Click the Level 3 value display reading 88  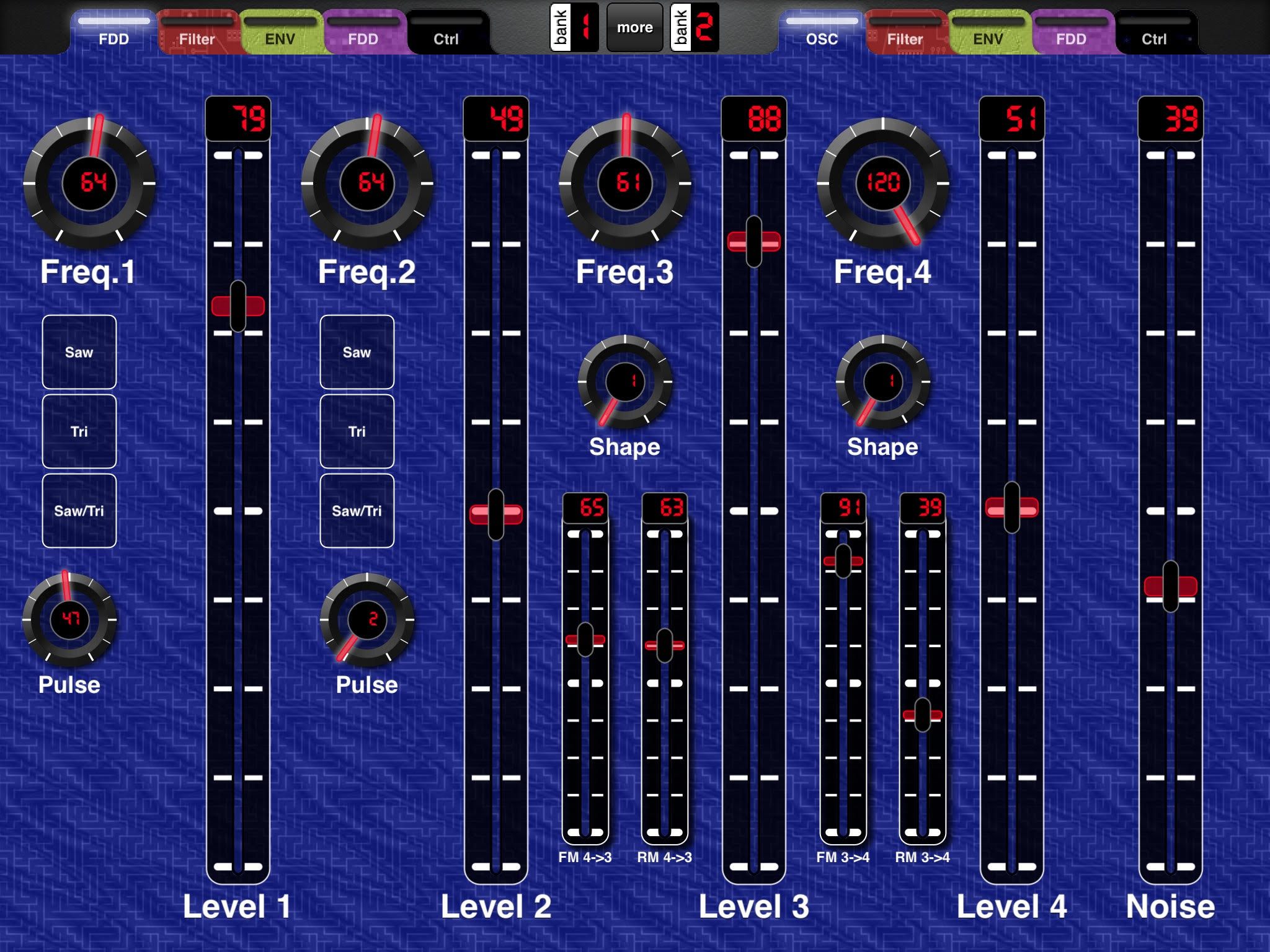tap(754, 119)
